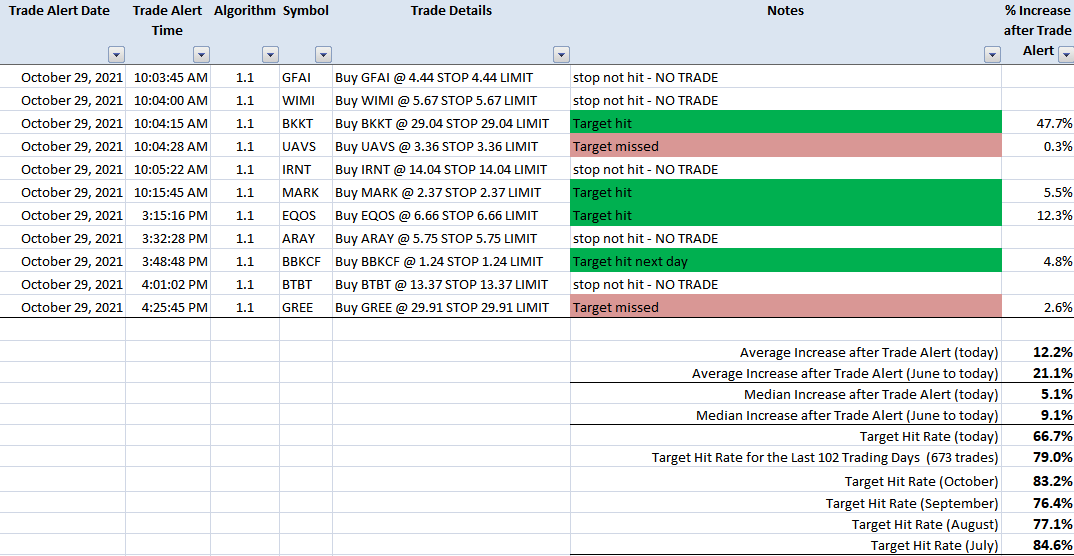Click the Buy BTBT @ 13.37 trade details cell
This screenshot has height=556, width=1074.
point(451,284)
